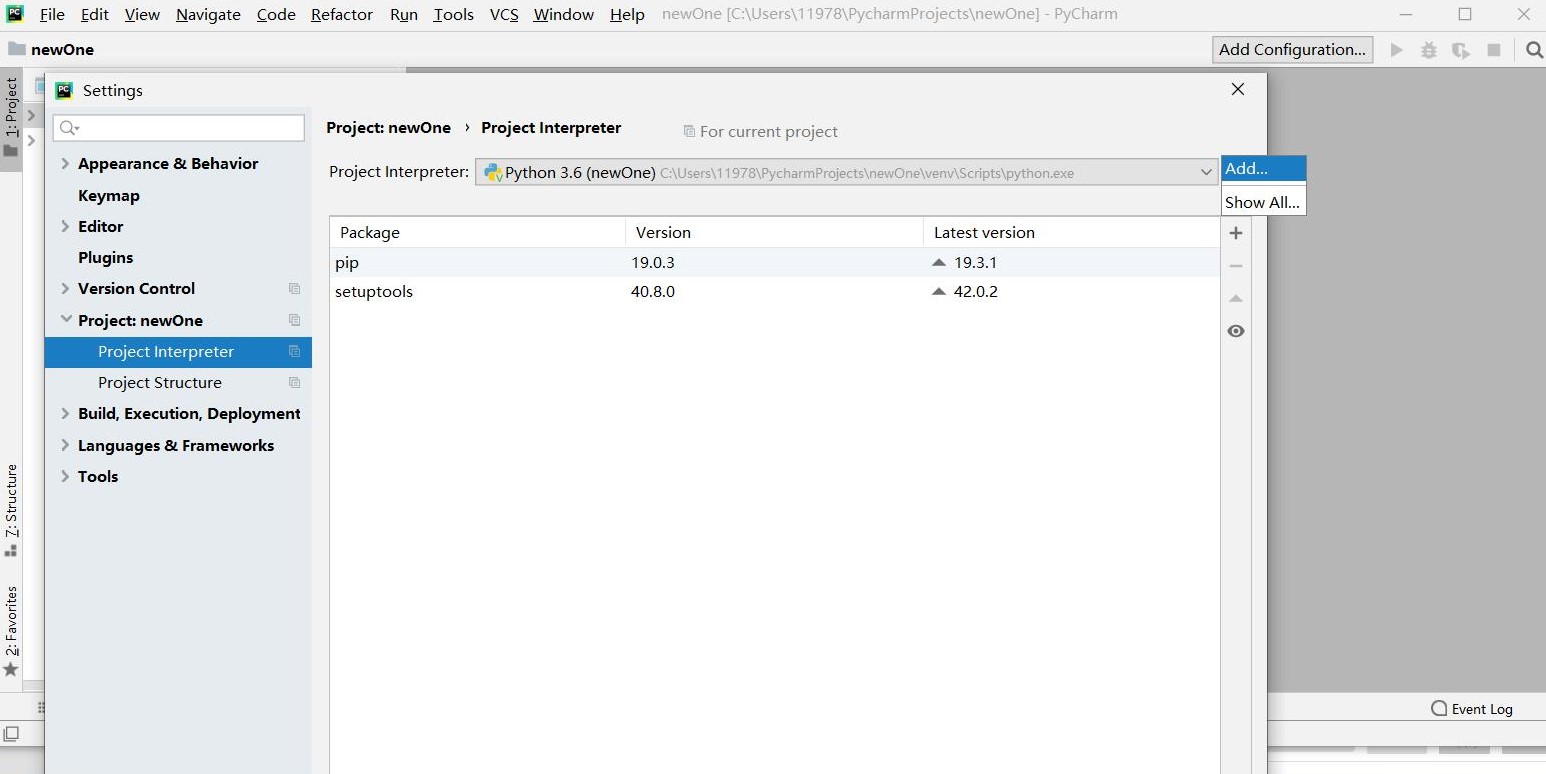Open the 2: Favorites tool window tab

(x=11, y=632)
